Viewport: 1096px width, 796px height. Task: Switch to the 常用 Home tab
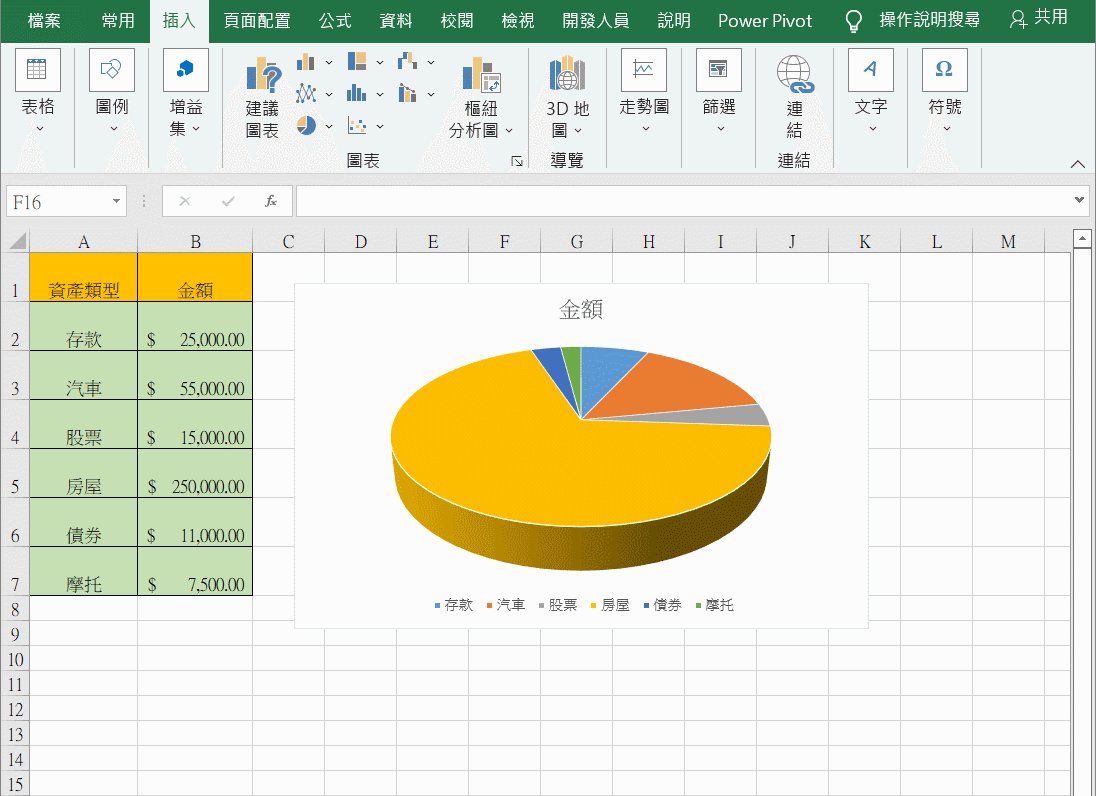[117, 21]
